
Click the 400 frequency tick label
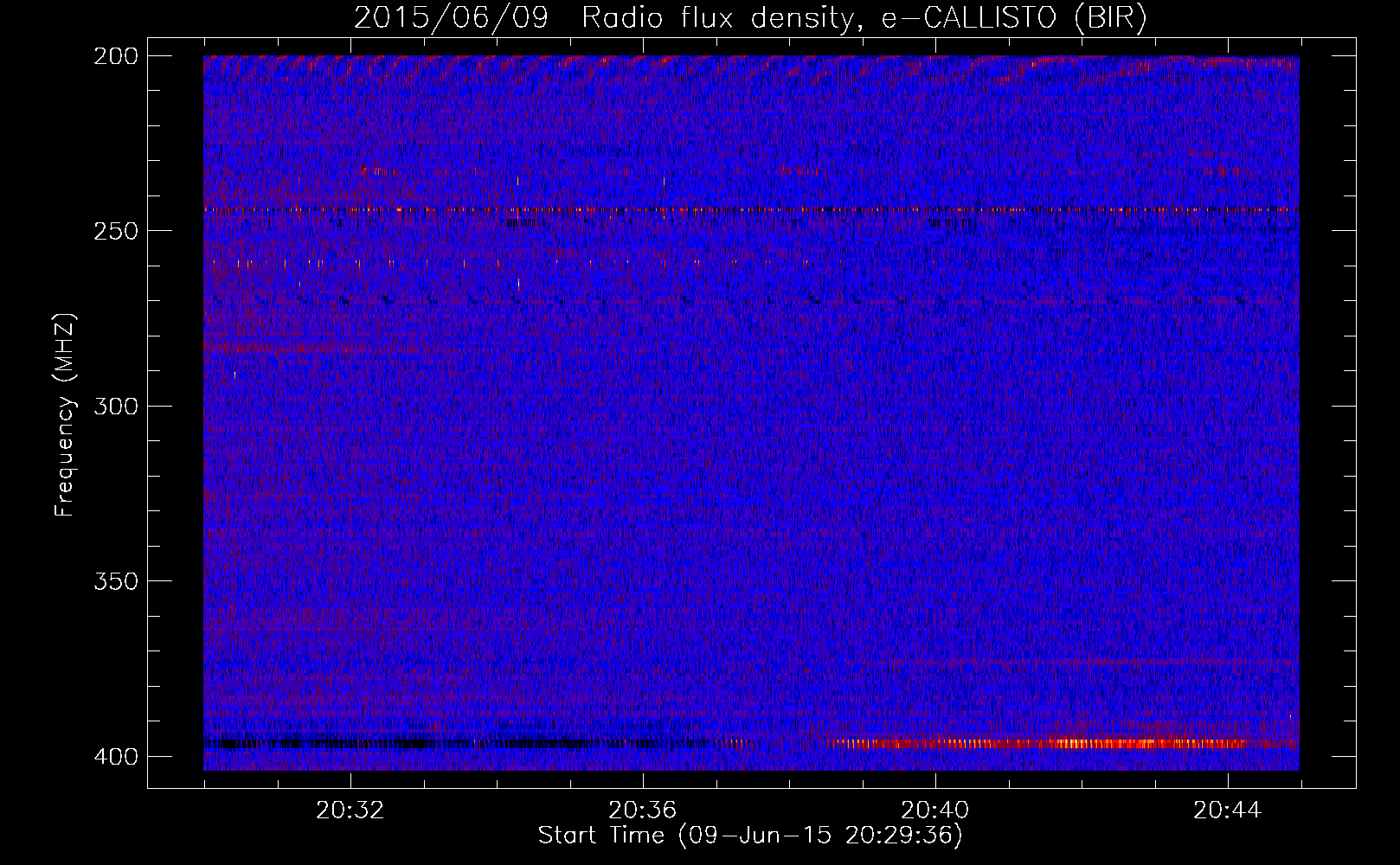click(x=115, y=757)
